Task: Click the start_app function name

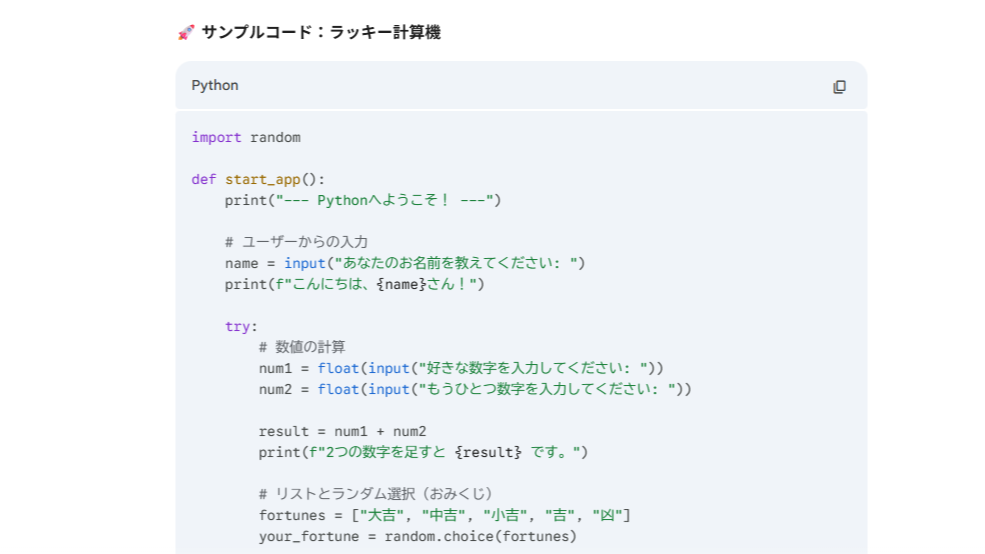Action: [x=263, y=180]
